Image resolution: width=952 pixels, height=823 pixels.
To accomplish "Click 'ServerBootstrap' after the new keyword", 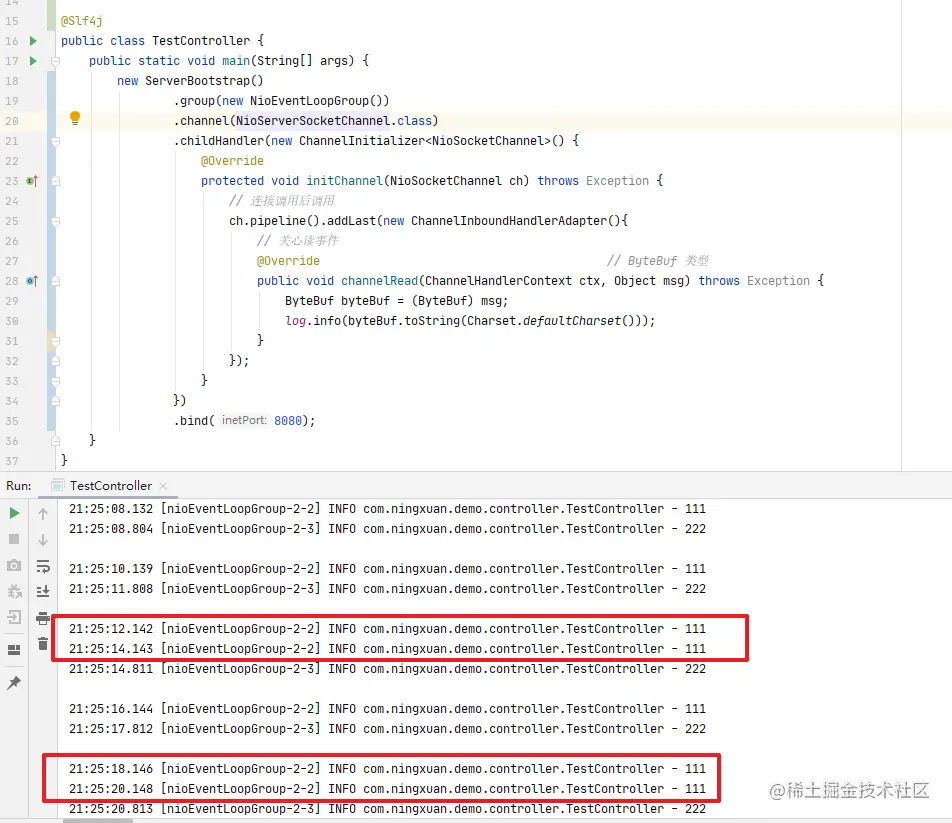I will click(197, 81).
